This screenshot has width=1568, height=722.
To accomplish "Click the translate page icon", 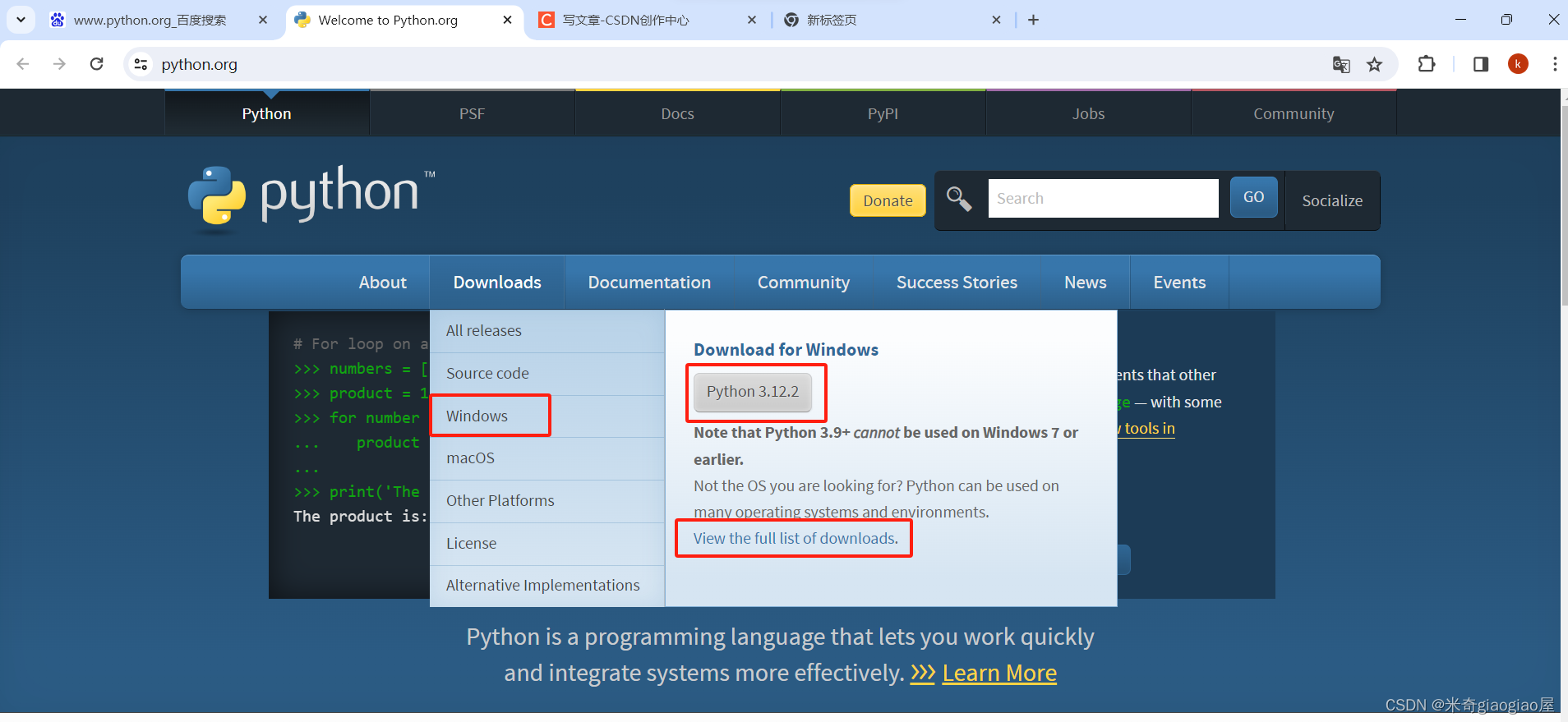I will (1341, 64).
